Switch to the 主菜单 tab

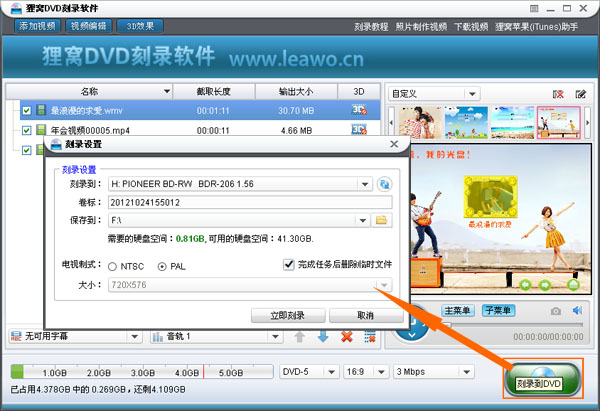click(458, 310)
